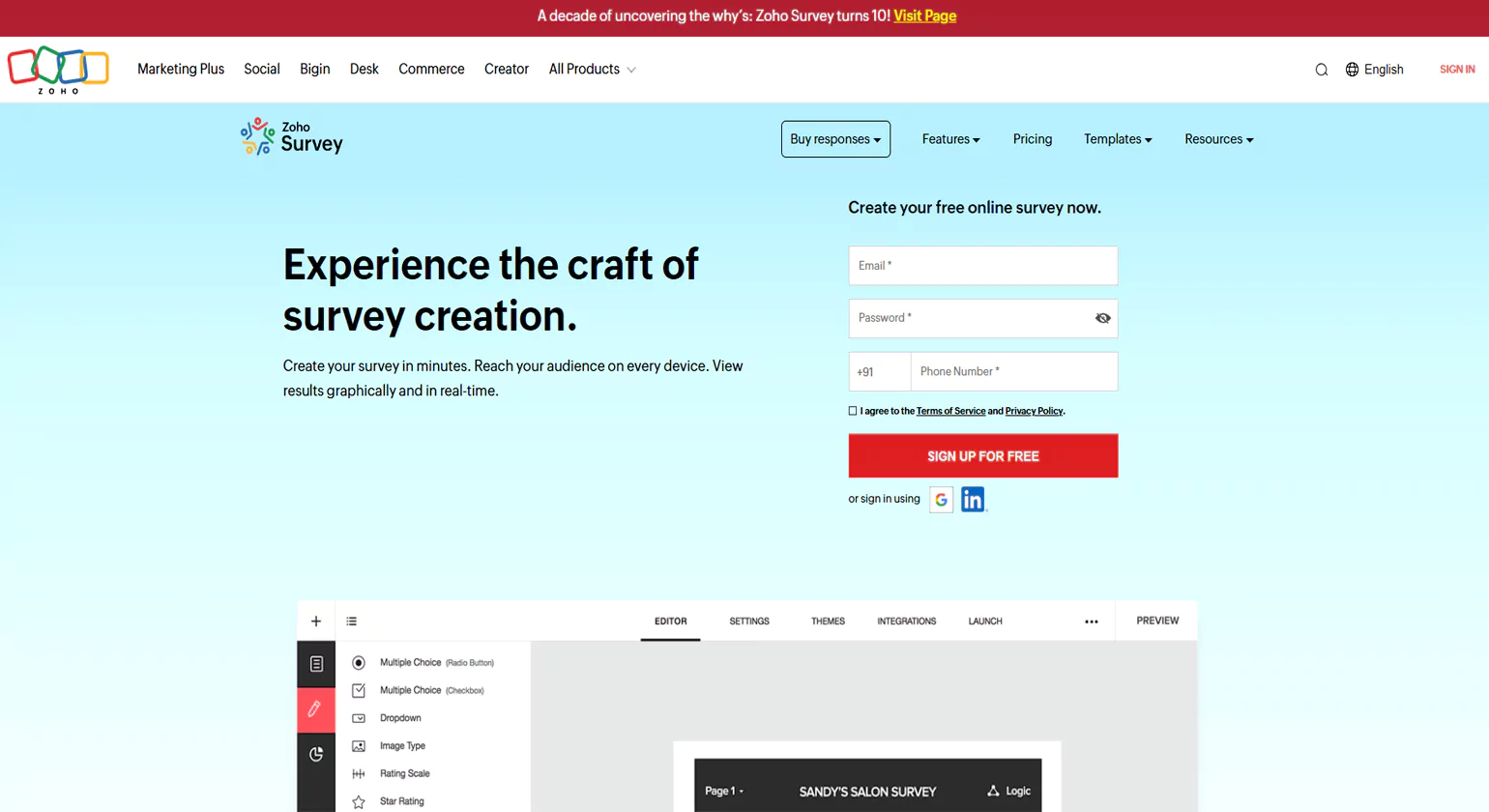The height and width of the screenshot is (812, 1489).
Task: Check the Terms of Service agreement box
Action: (853, 411)
